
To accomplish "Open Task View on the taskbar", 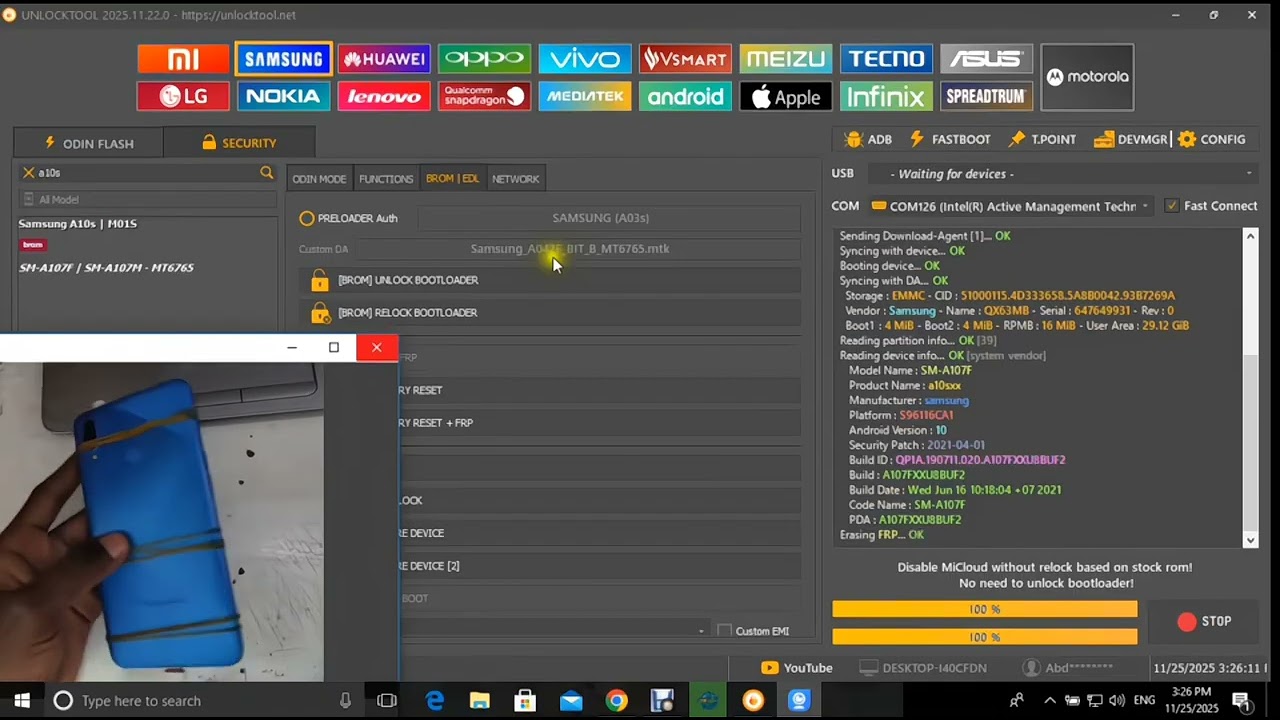I will pyautogui.click(x=387, y=701).
